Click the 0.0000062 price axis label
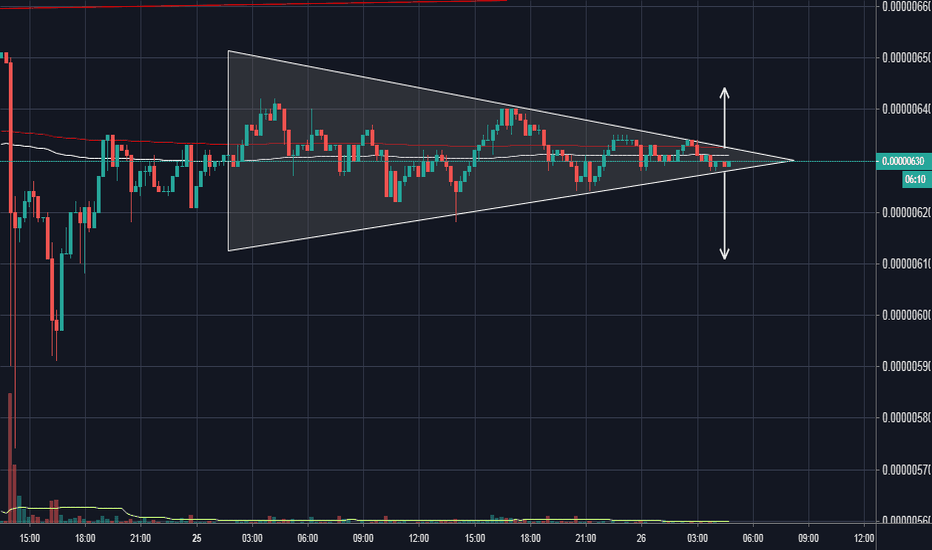Image resolution: width=932 pixels, height=550 pixels. coord(906,212)
